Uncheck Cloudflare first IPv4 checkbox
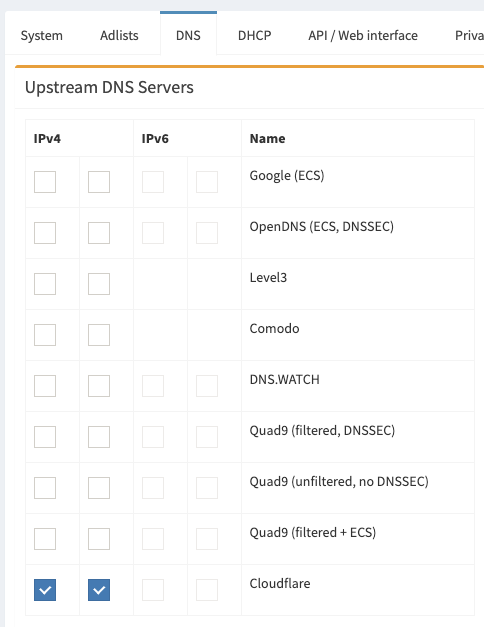Screen dimensions: 484x627 click(45, 590)
